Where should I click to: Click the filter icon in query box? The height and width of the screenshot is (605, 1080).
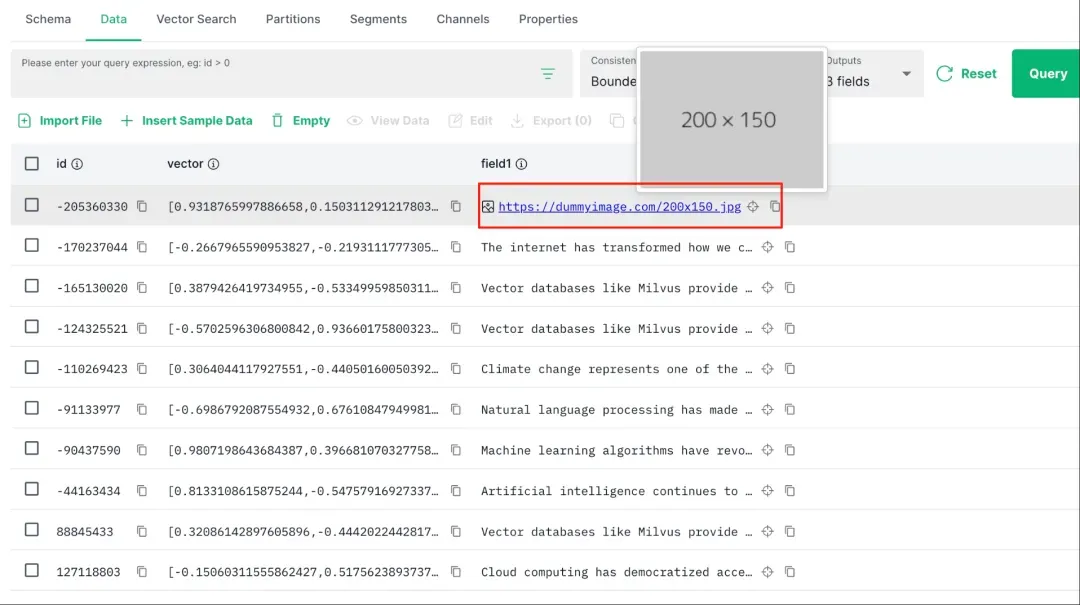pyautogui.click(x=548, y=74)
